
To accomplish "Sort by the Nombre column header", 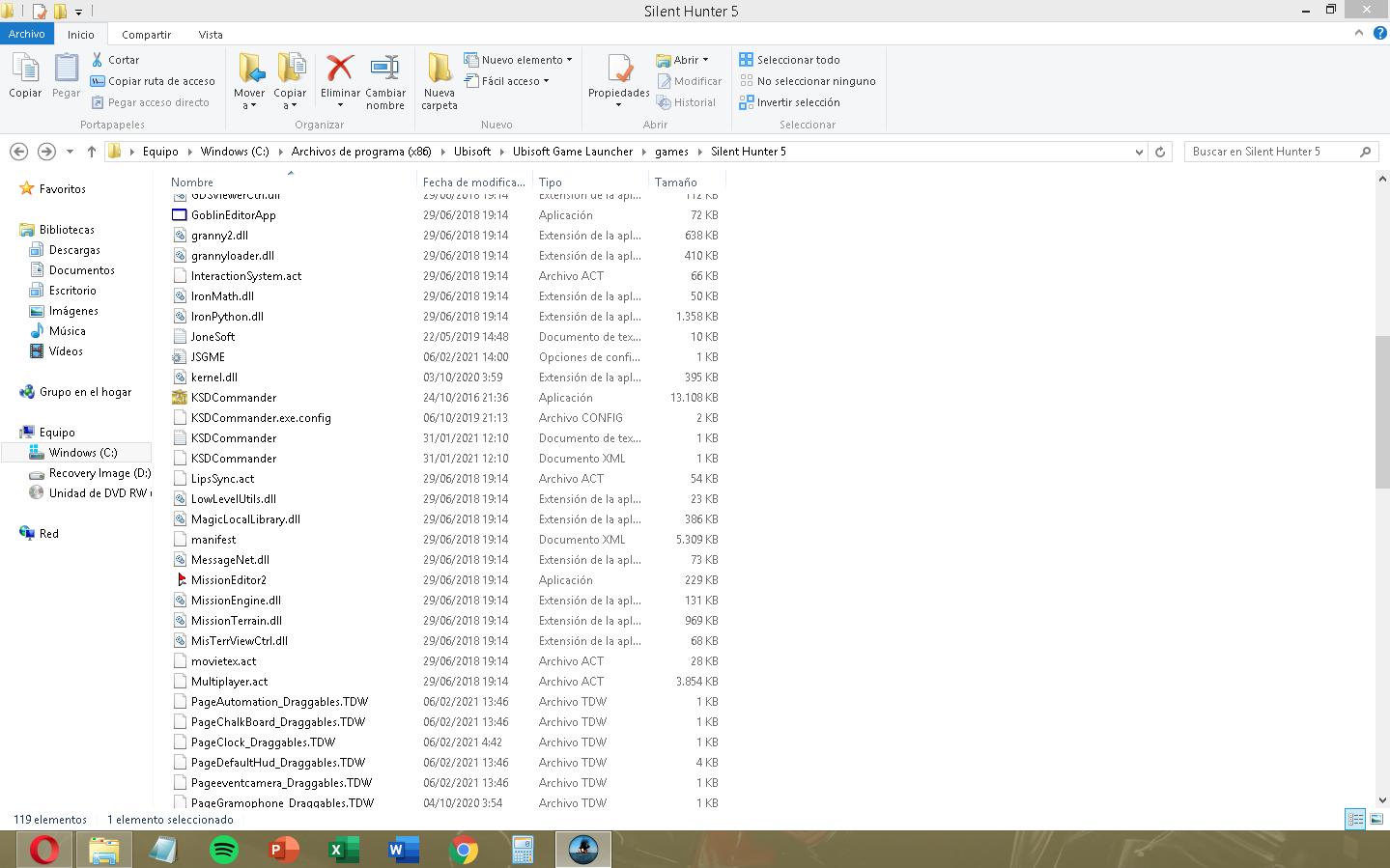I will 192,182.
